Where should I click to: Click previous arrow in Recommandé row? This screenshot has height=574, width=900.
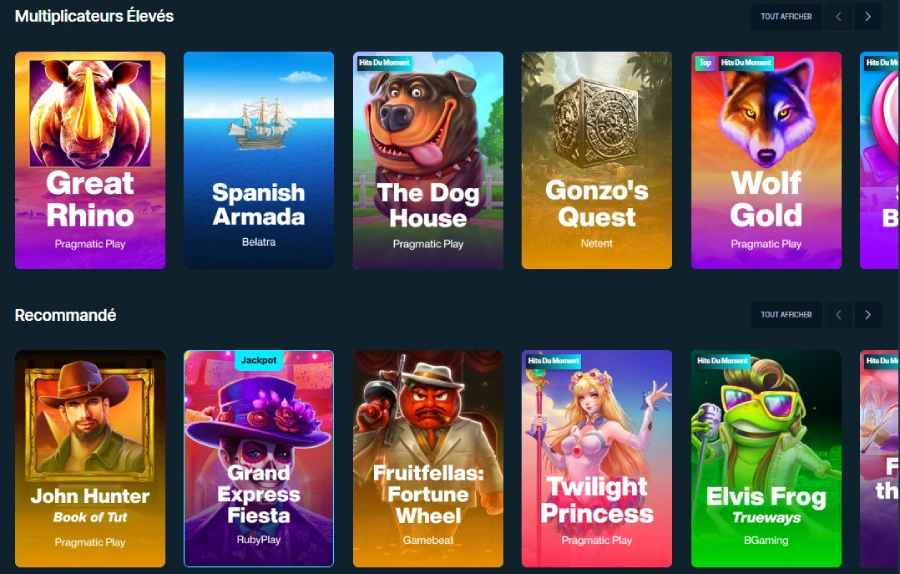click(x=838, y=315)
